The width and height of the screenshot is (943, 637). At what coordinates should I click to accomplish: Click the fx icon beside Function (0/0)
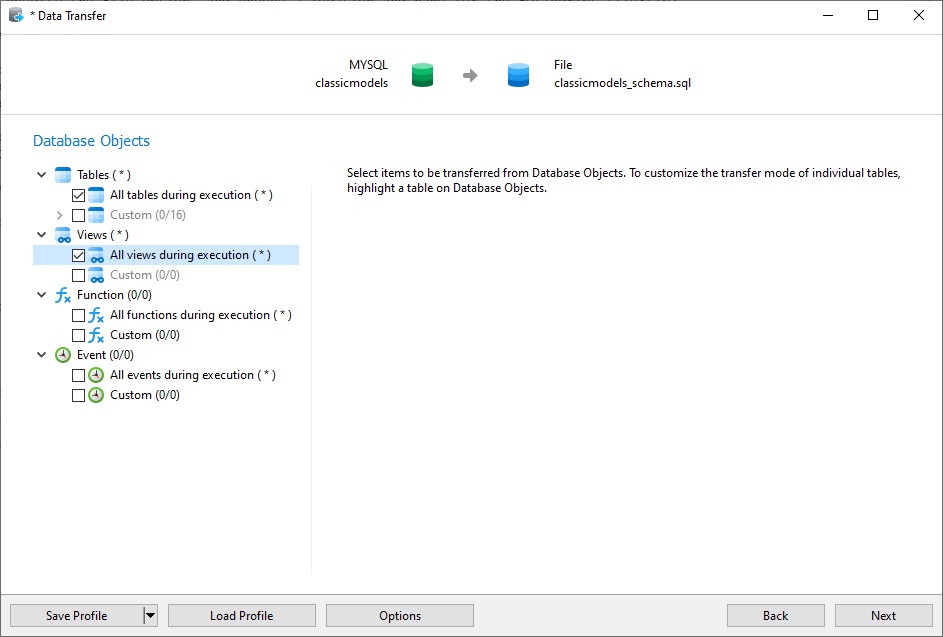coord(63,294)
